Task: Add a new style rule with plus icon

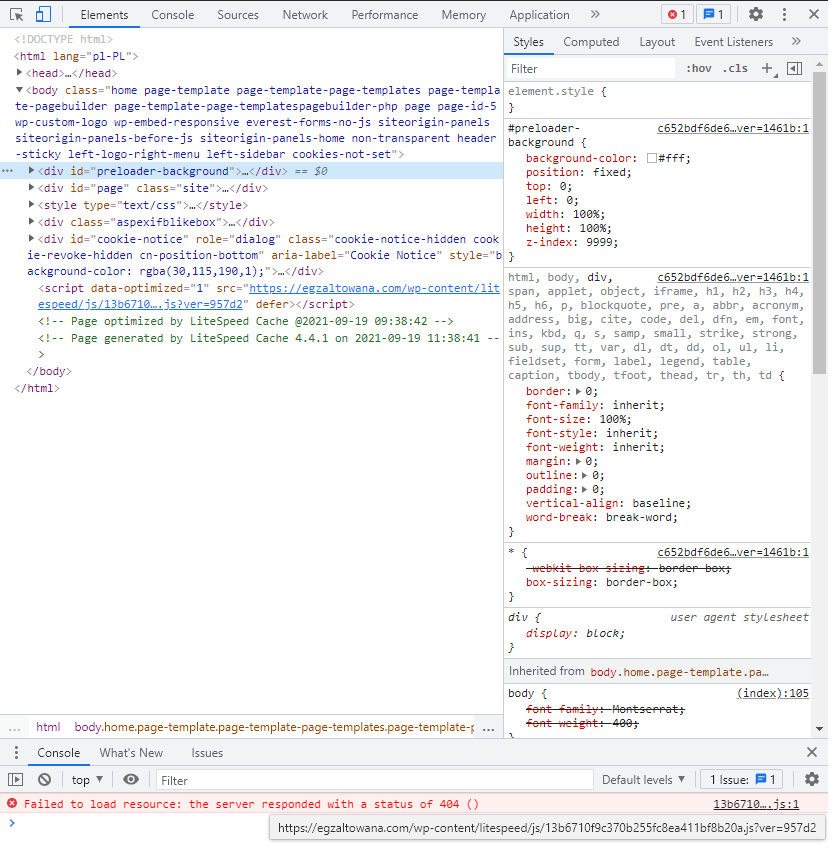Action: point(767,68)
